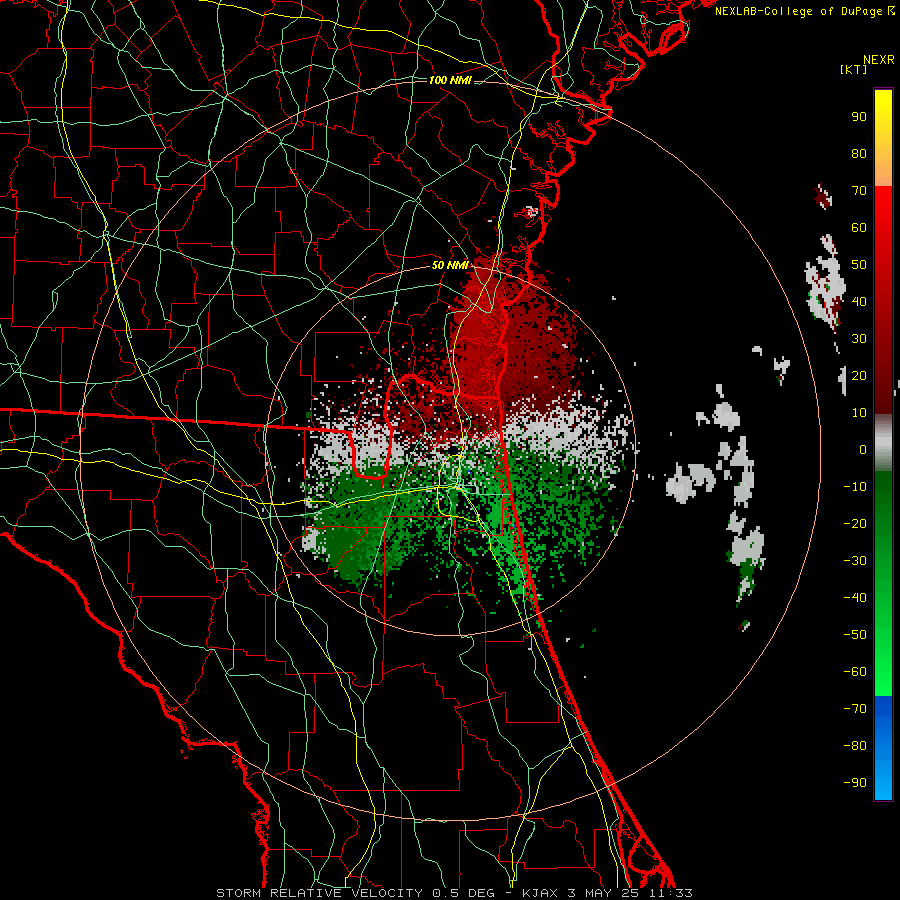900x900 pixels.
Task: Click the [KT] units label
Action: coord(853,69)
